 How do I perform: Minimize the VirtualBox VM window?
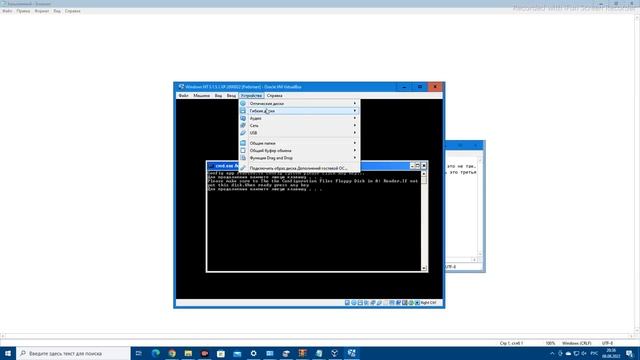(404, 87)
